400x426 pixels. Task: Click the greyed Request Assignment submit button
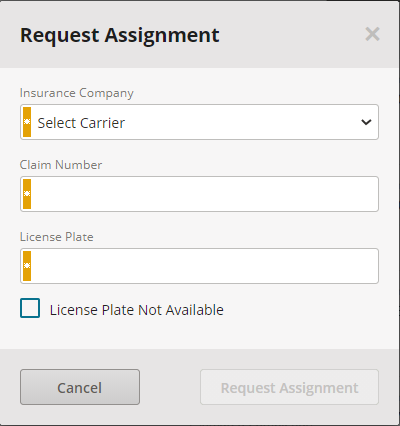[x=289, y=387]
